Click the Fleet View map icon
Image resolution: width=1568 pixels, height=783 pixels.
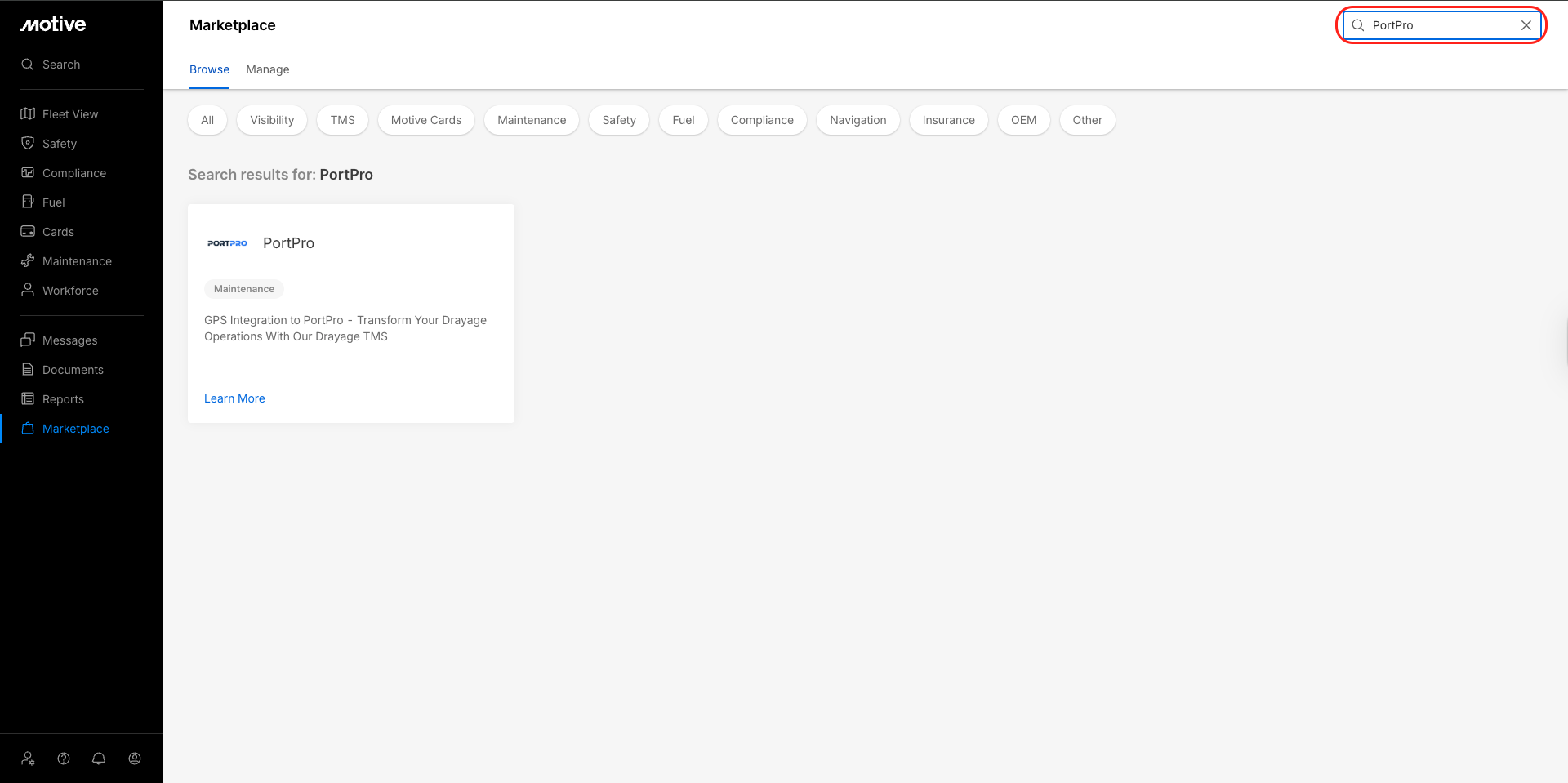point(28,114)
